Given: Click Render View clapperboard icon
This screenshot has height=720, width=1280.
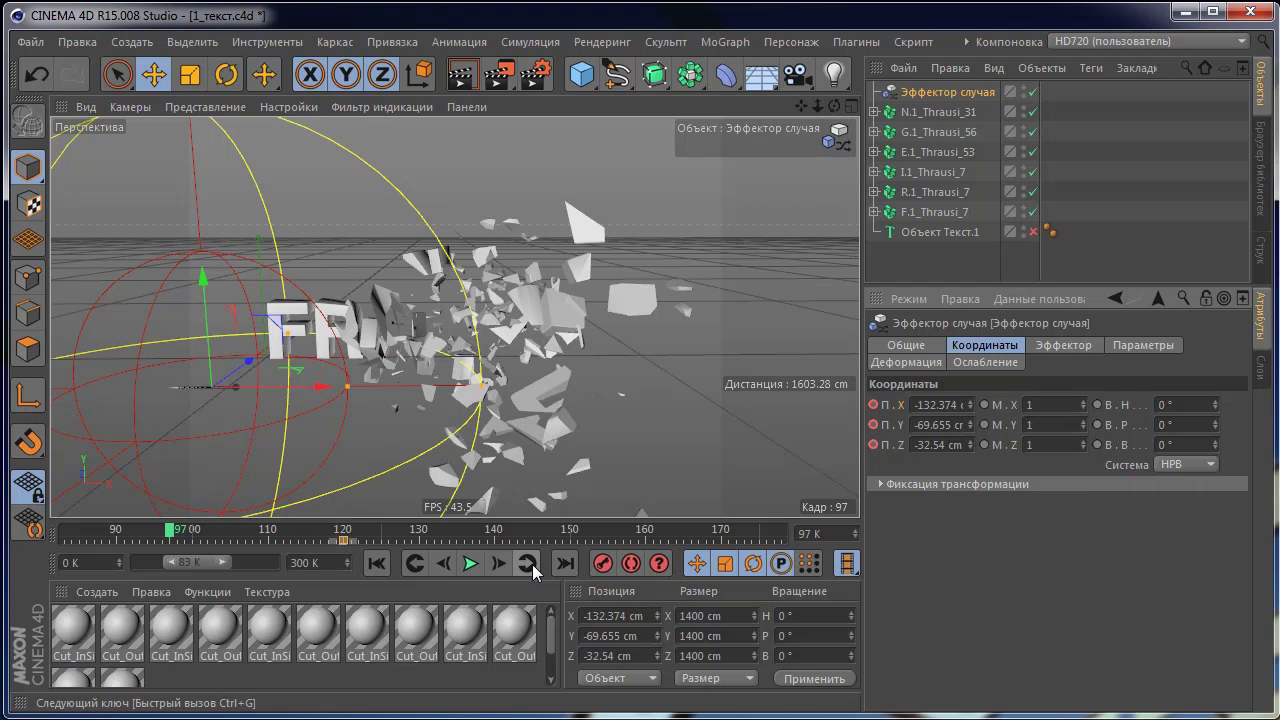Looking at the screenshot, I should (462, 75).
